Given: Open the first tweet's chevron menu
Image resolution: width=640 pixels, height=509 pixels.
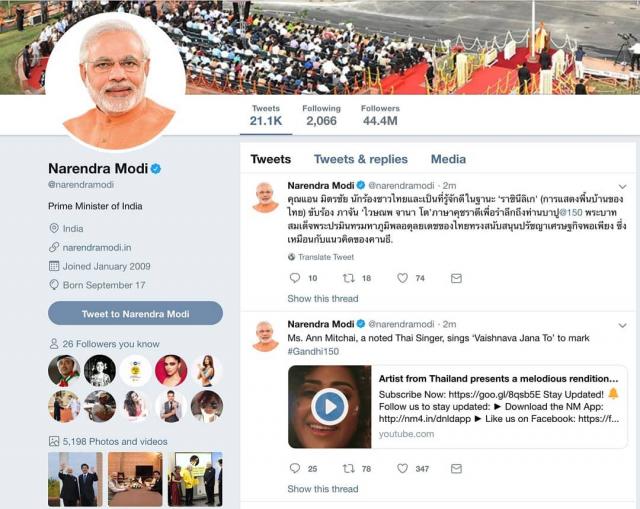Looking at the screenshot, I should 622,187.
